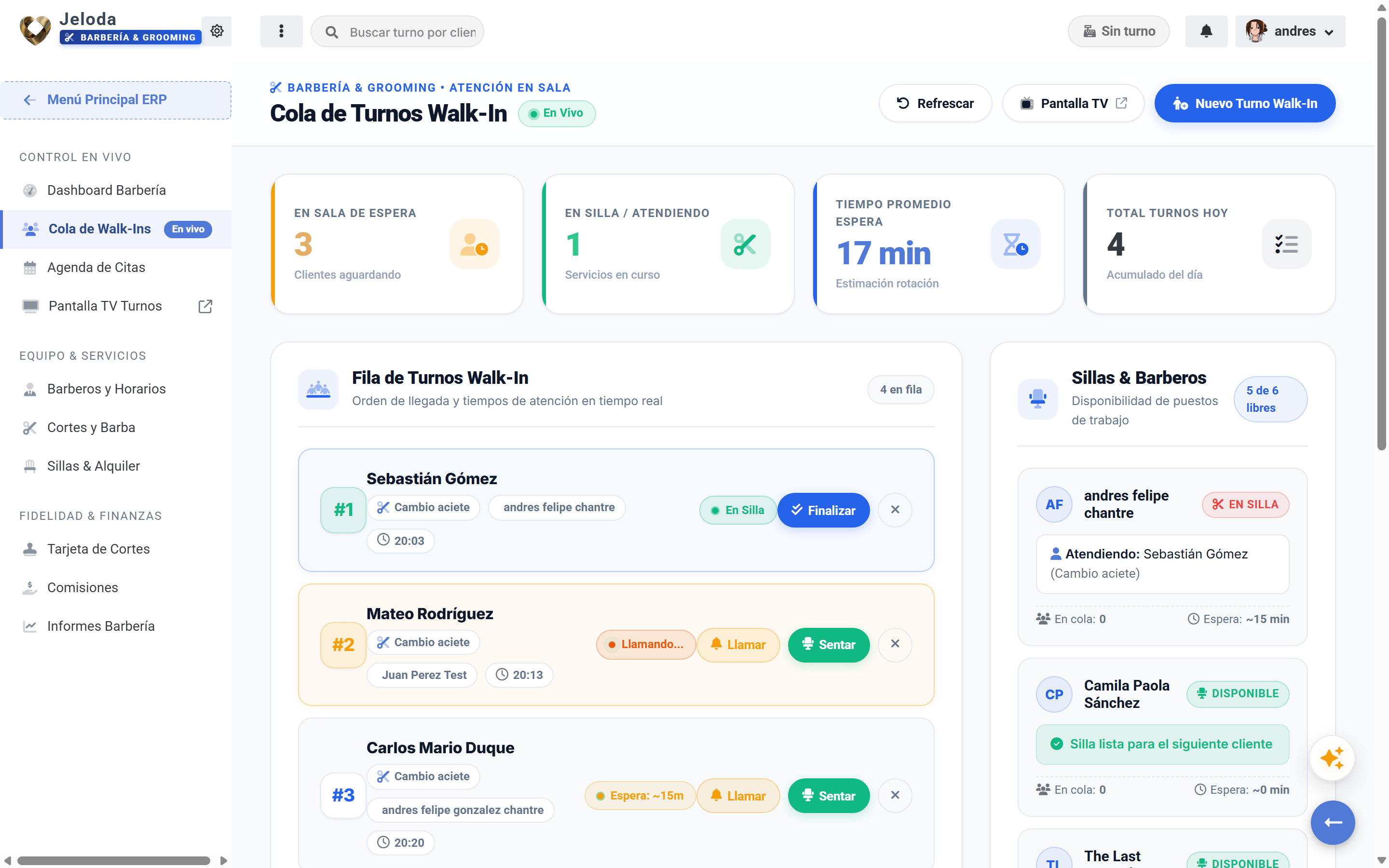Click the Llamando... status on turn #2
This screenshot has width=1389, height=868.
645,644
